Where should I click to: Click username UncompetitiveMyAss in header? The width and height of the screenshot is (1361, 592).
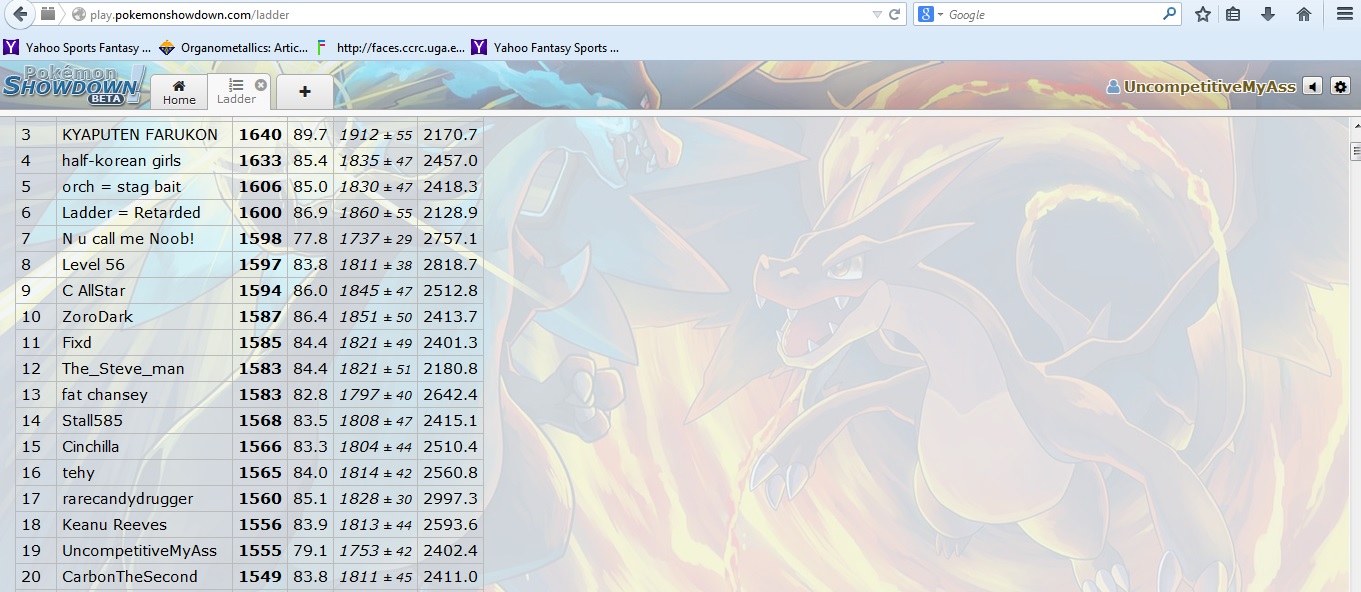(1201, 87)
